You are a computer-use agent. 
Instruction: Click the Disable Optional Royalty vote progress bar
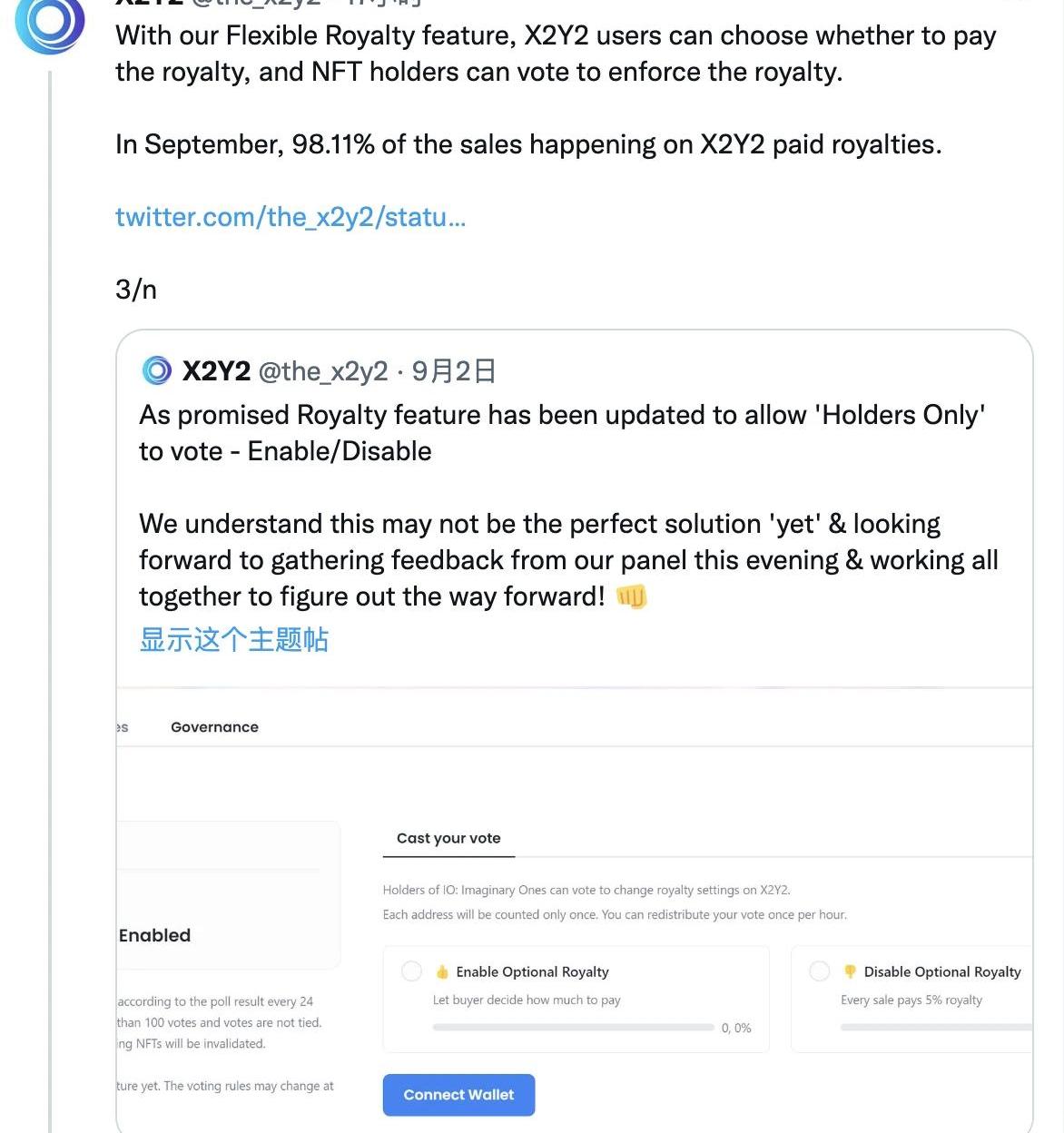pos(935,1028)
